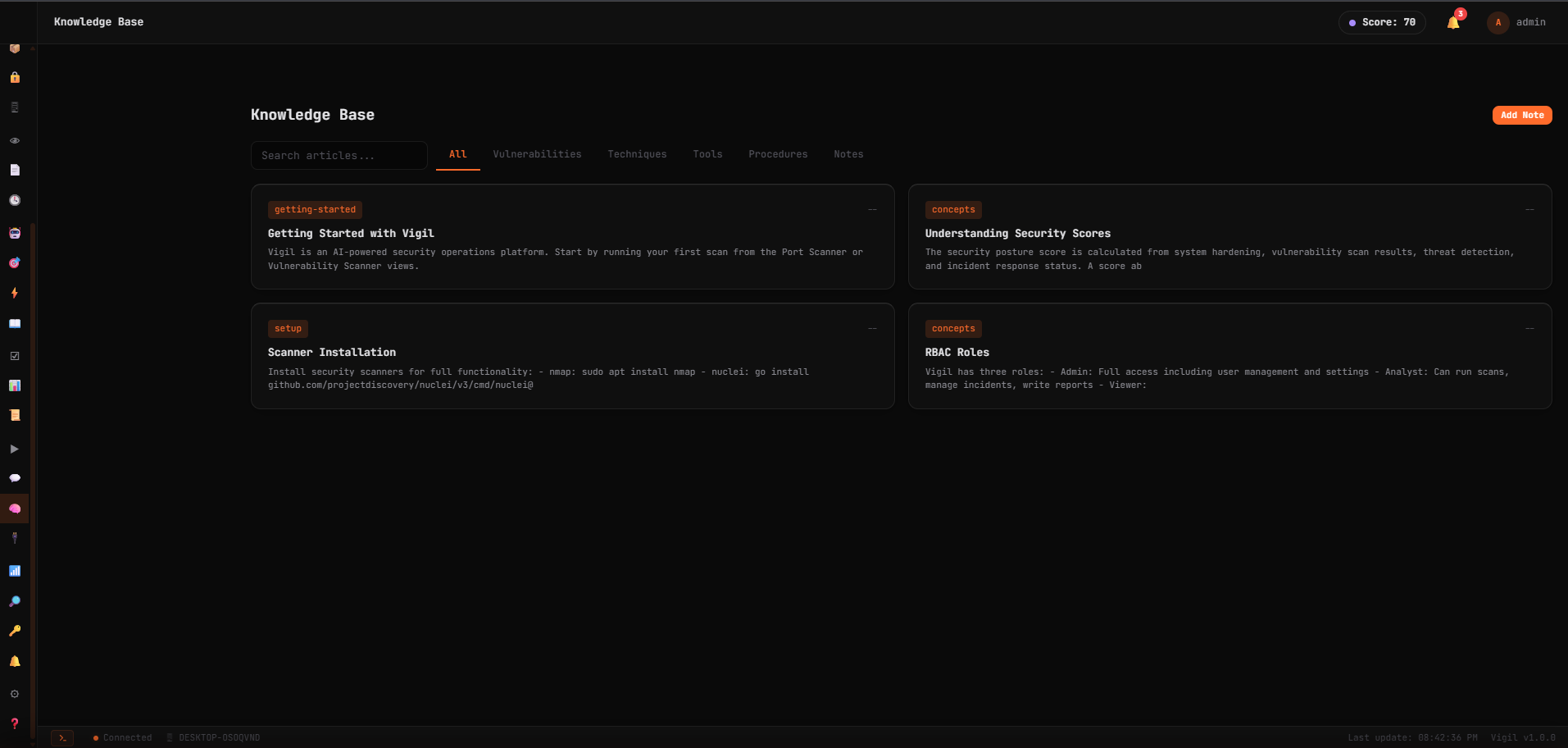The height and width of the screenshot is (748, 1568).
Task: Click the question mark help icon
Action: coord(15,724)
